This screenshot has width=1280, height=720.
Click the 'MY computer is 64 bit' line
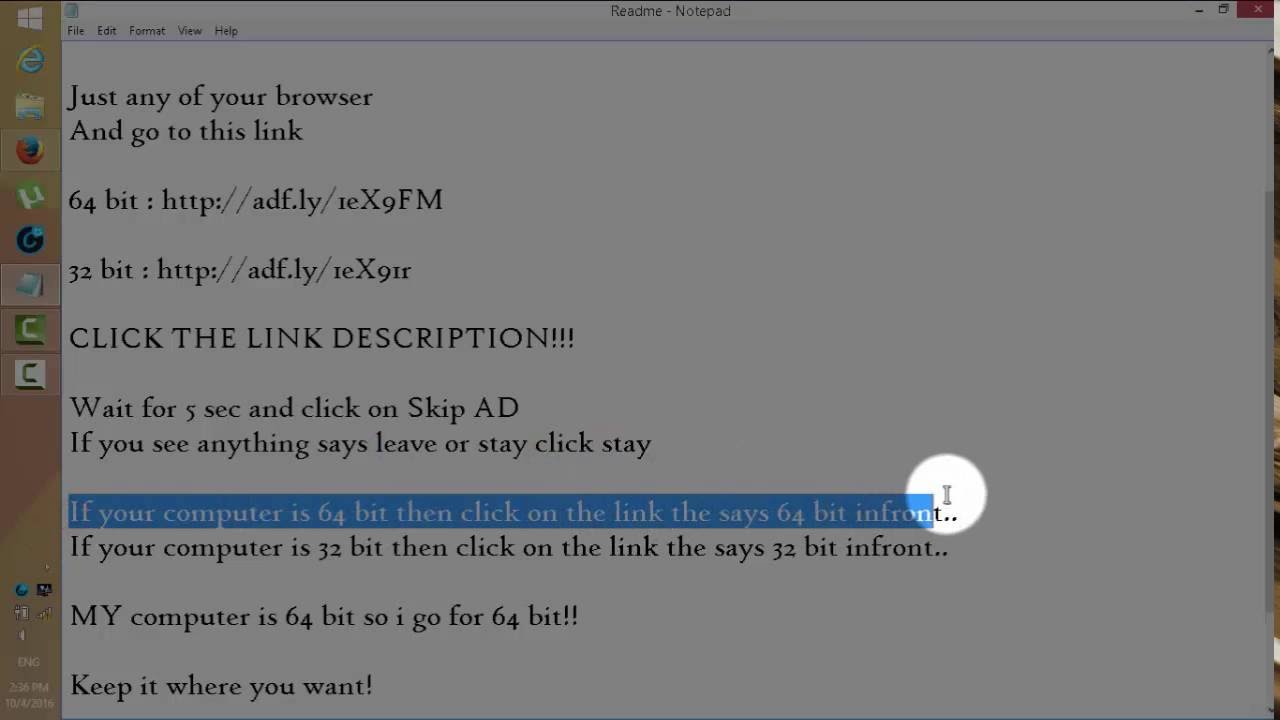(x=324, y=616)
